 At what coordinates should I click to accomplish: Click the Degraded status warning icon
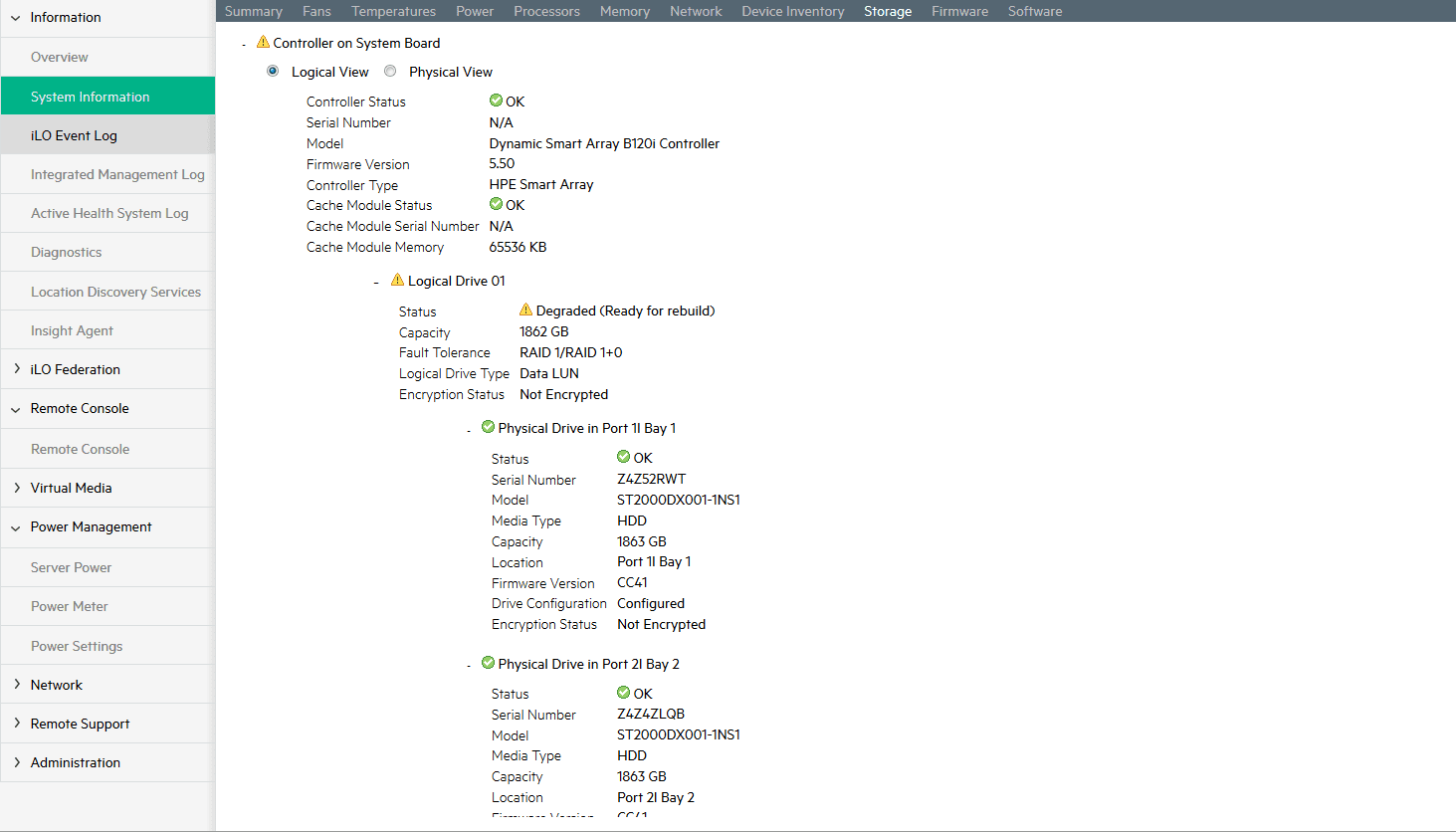click(525, 310)
